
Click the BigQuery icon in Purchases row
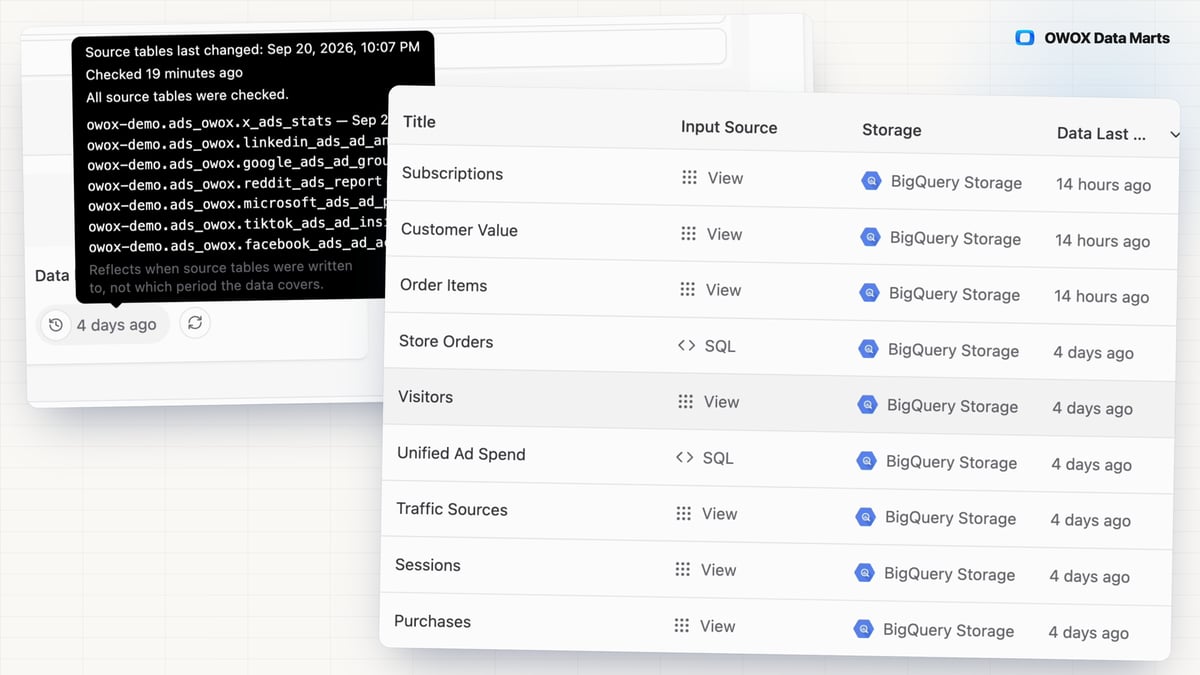[x=863, y=629]
